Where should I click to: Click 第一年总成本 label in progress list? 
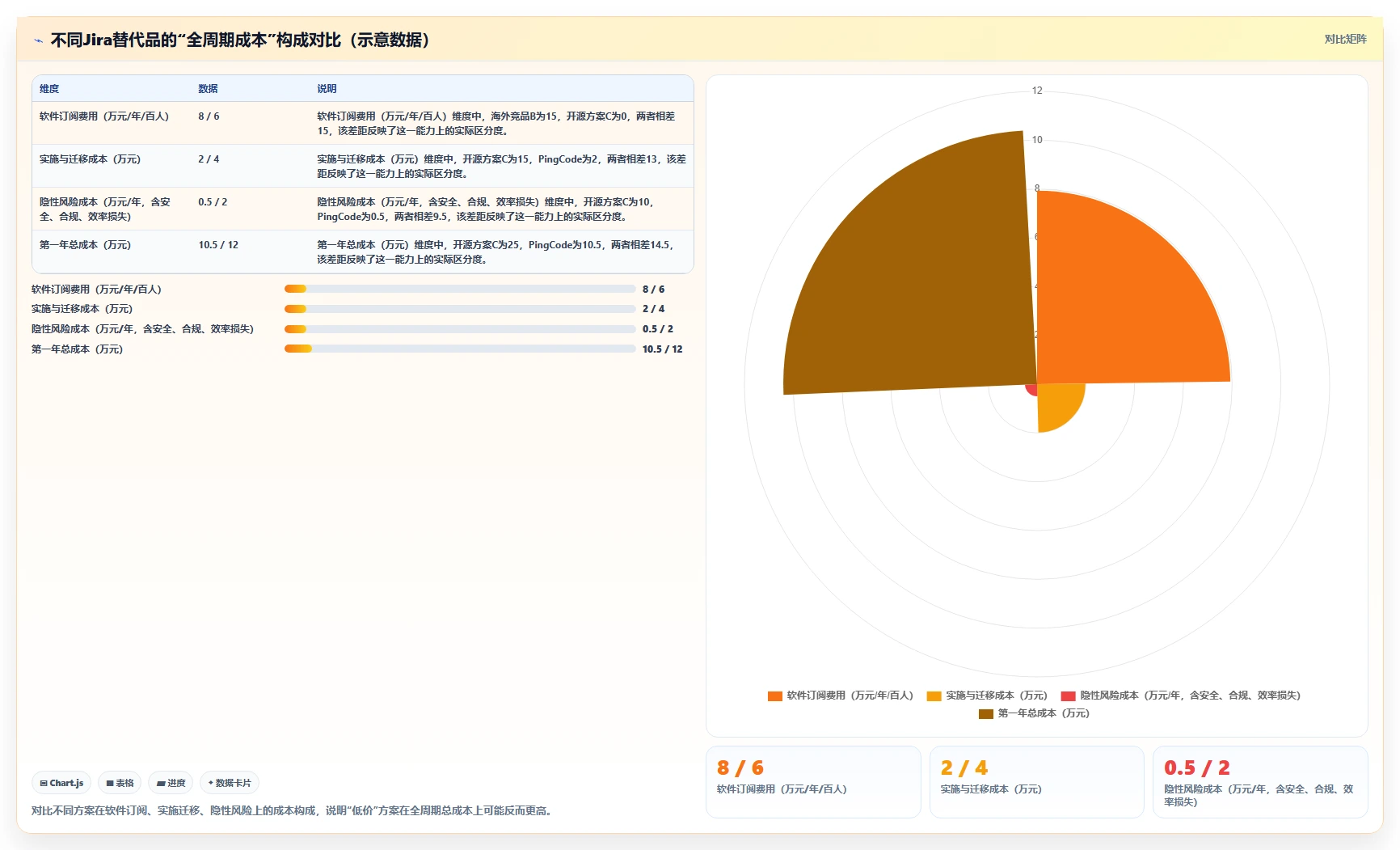click(77, 349)
